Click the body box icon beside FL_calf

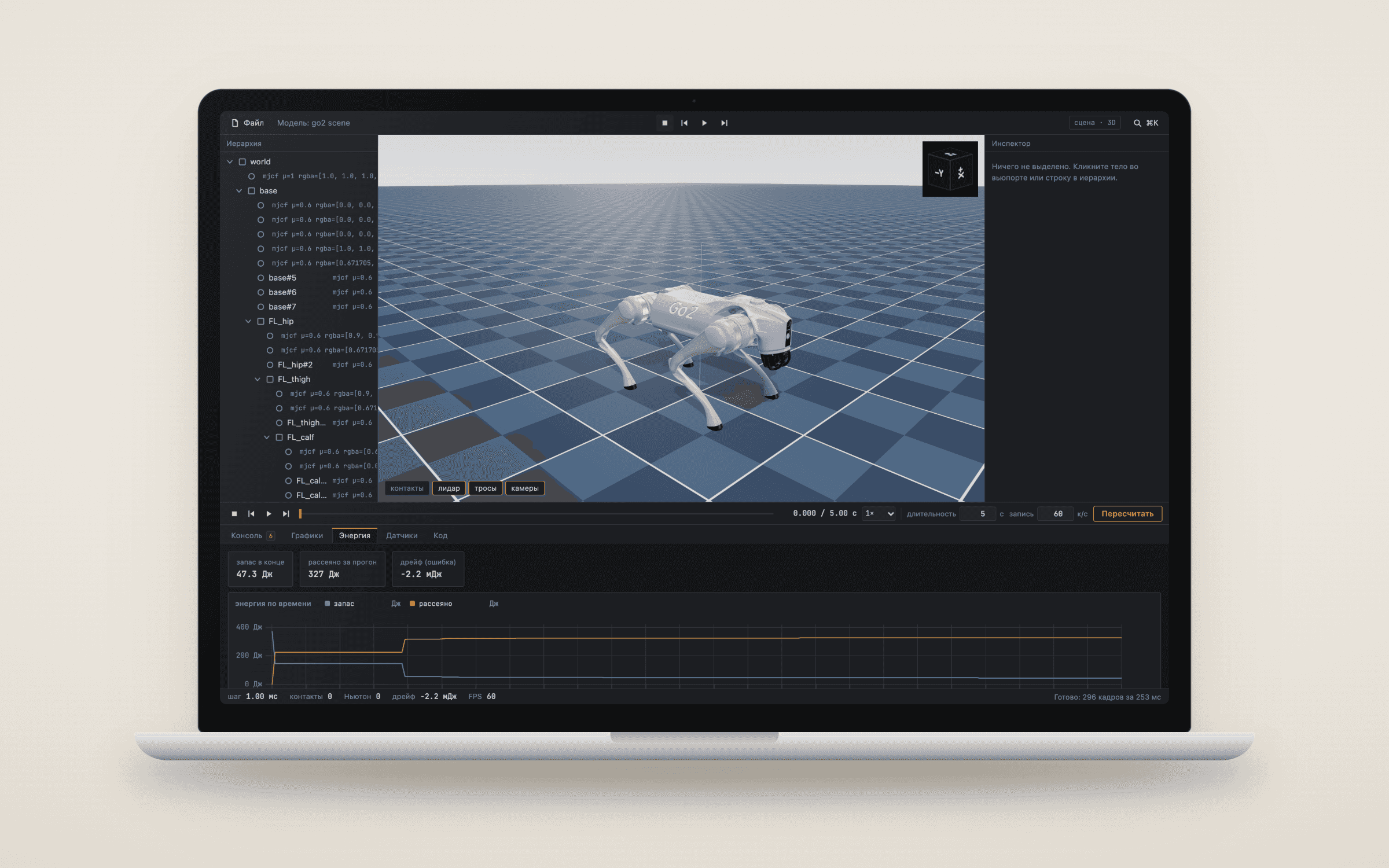[280, 437]
